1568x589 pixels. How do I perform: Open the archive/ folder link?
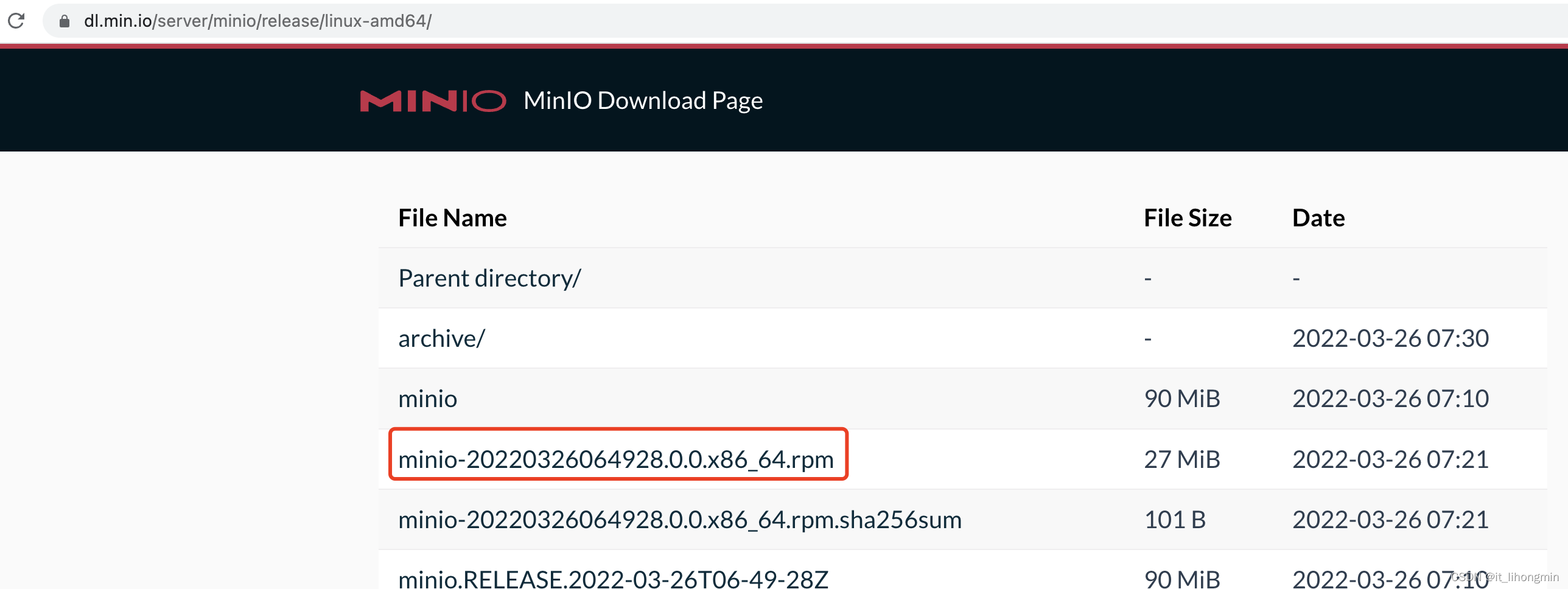441,338
